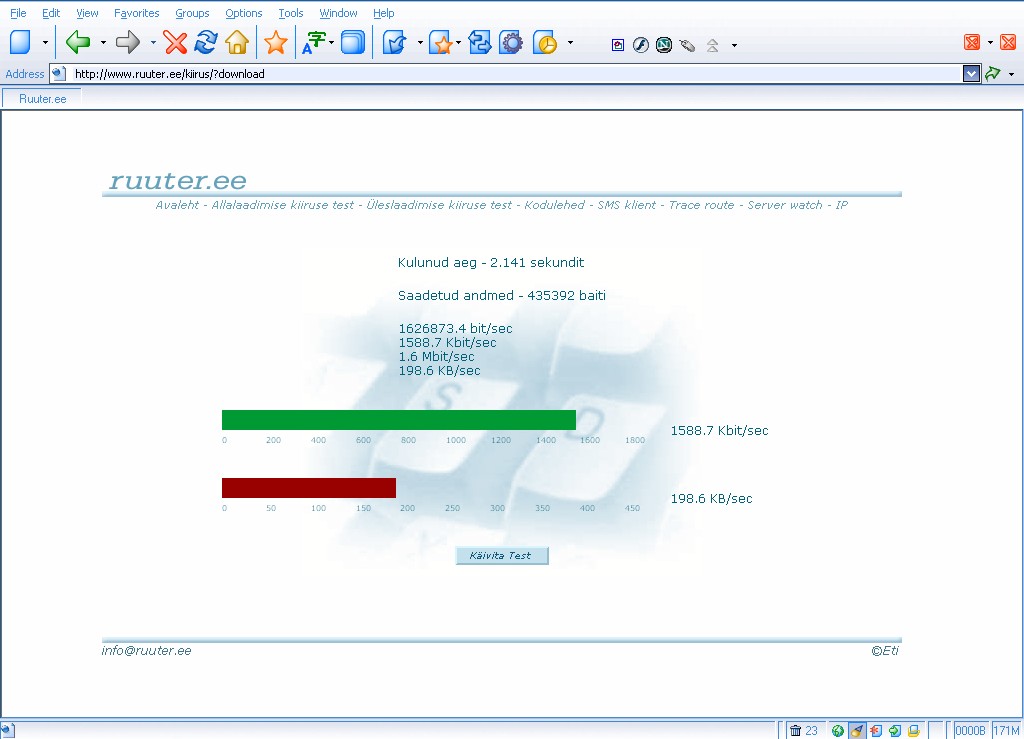Viewport: 1024px width, 739px height.
Task: Open the SMS klient link
Action: (x=626, y=205)
